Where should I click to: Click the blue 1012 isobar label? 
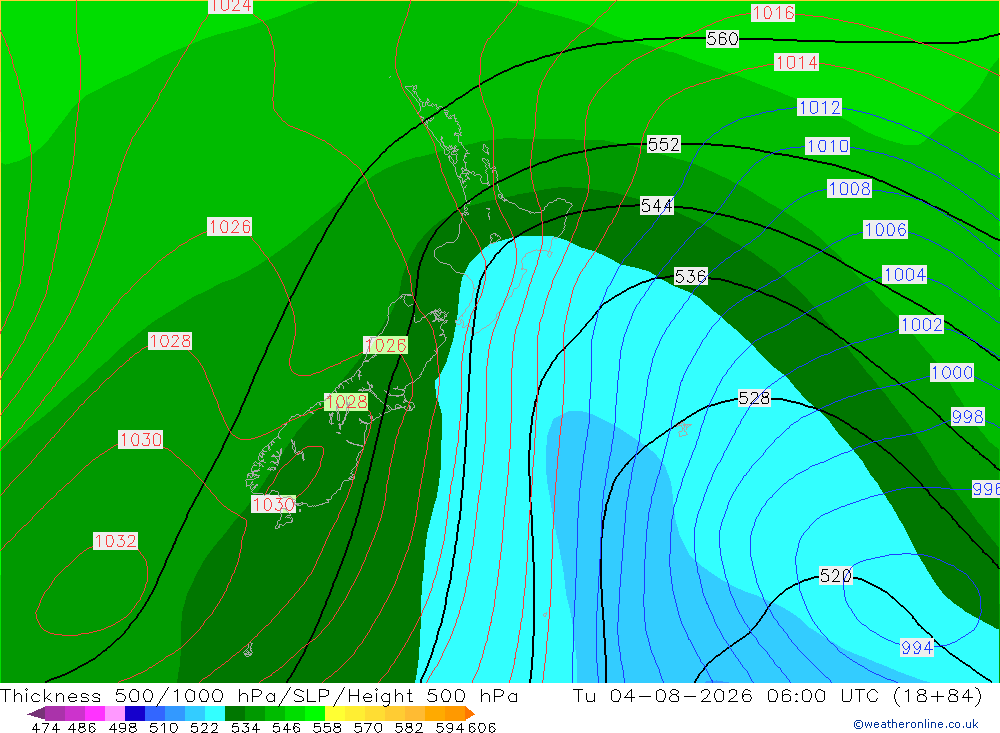(x=820, y=107)
